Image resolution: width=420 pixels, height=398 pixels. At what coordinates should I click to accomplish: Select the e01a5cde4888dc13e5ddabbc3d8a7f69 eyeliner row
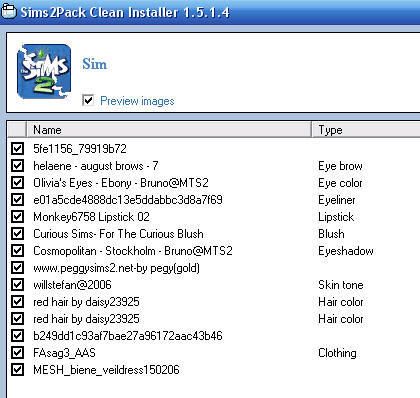[213, 200]
